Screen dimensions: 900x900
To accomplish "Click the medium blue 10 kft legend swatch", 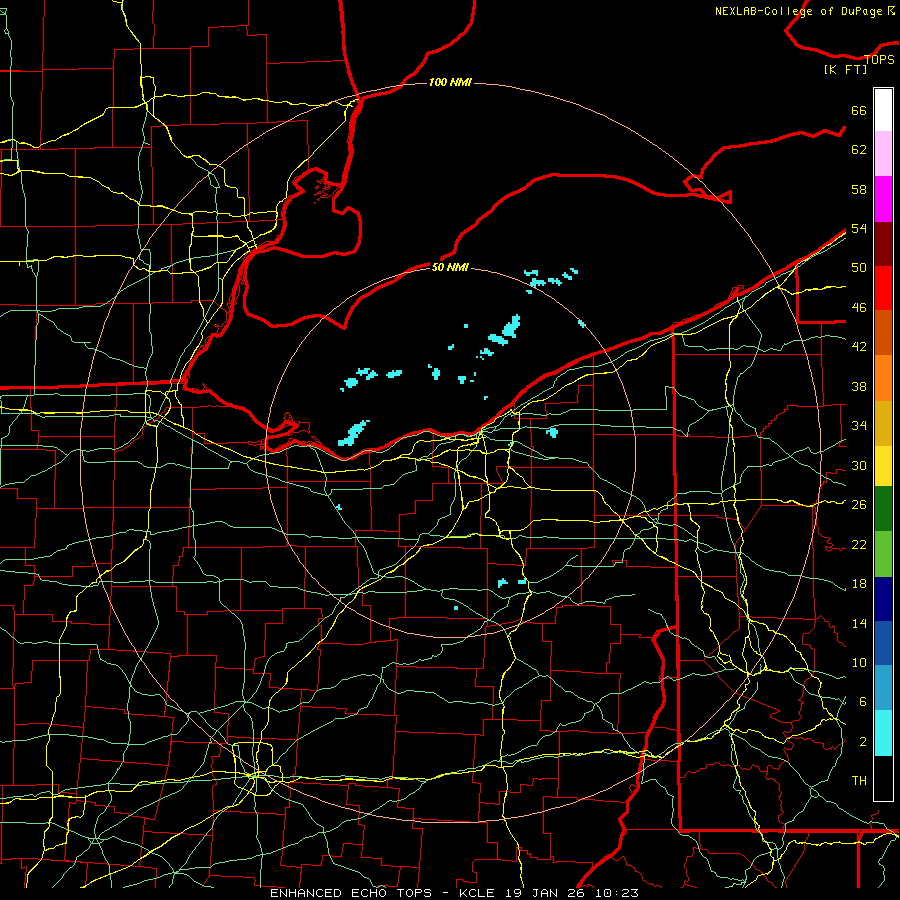I will (x=883, y=643).
